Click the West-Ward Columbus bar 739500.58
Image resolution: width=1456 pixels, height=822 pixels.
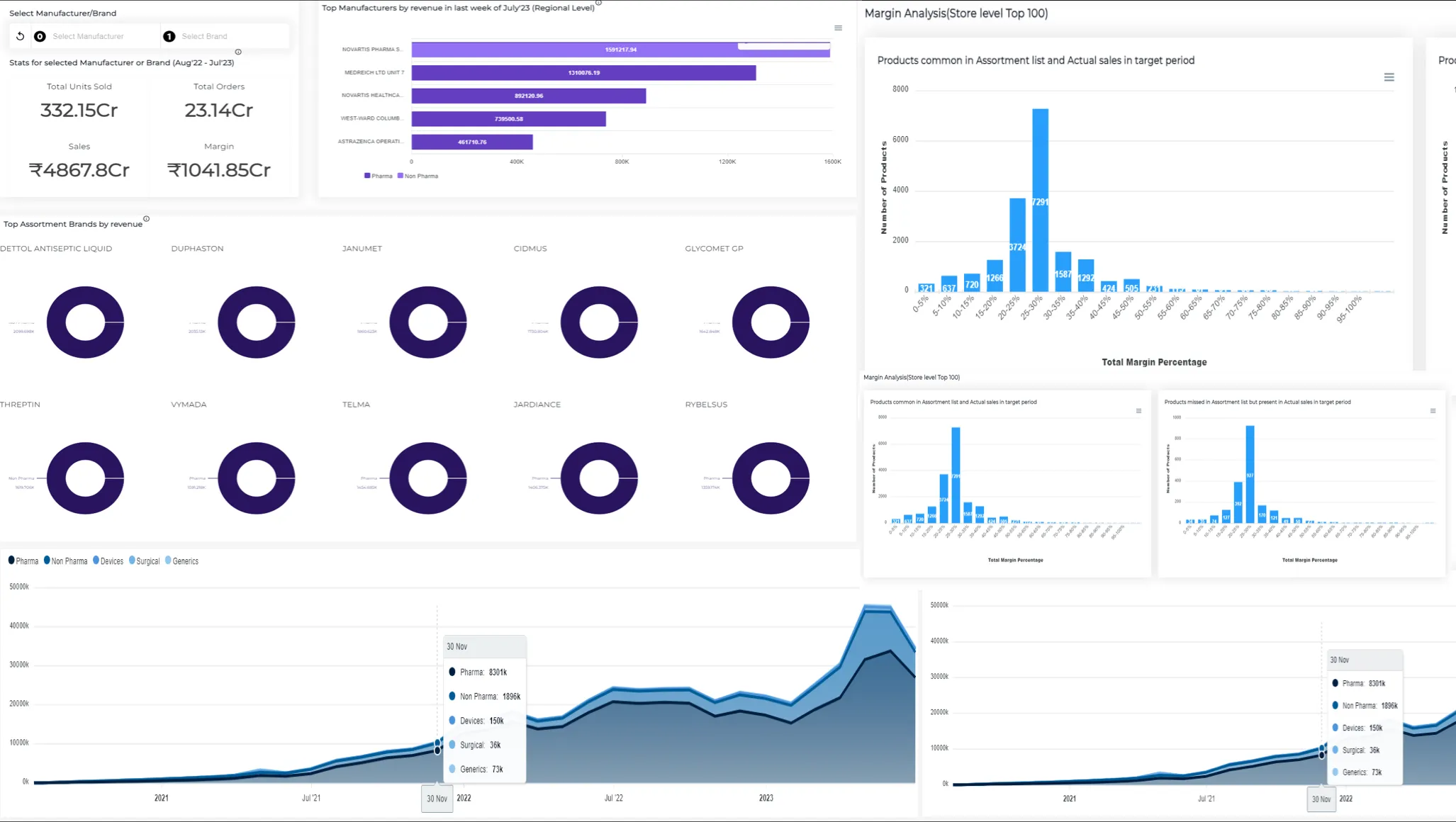pos(508,118)
